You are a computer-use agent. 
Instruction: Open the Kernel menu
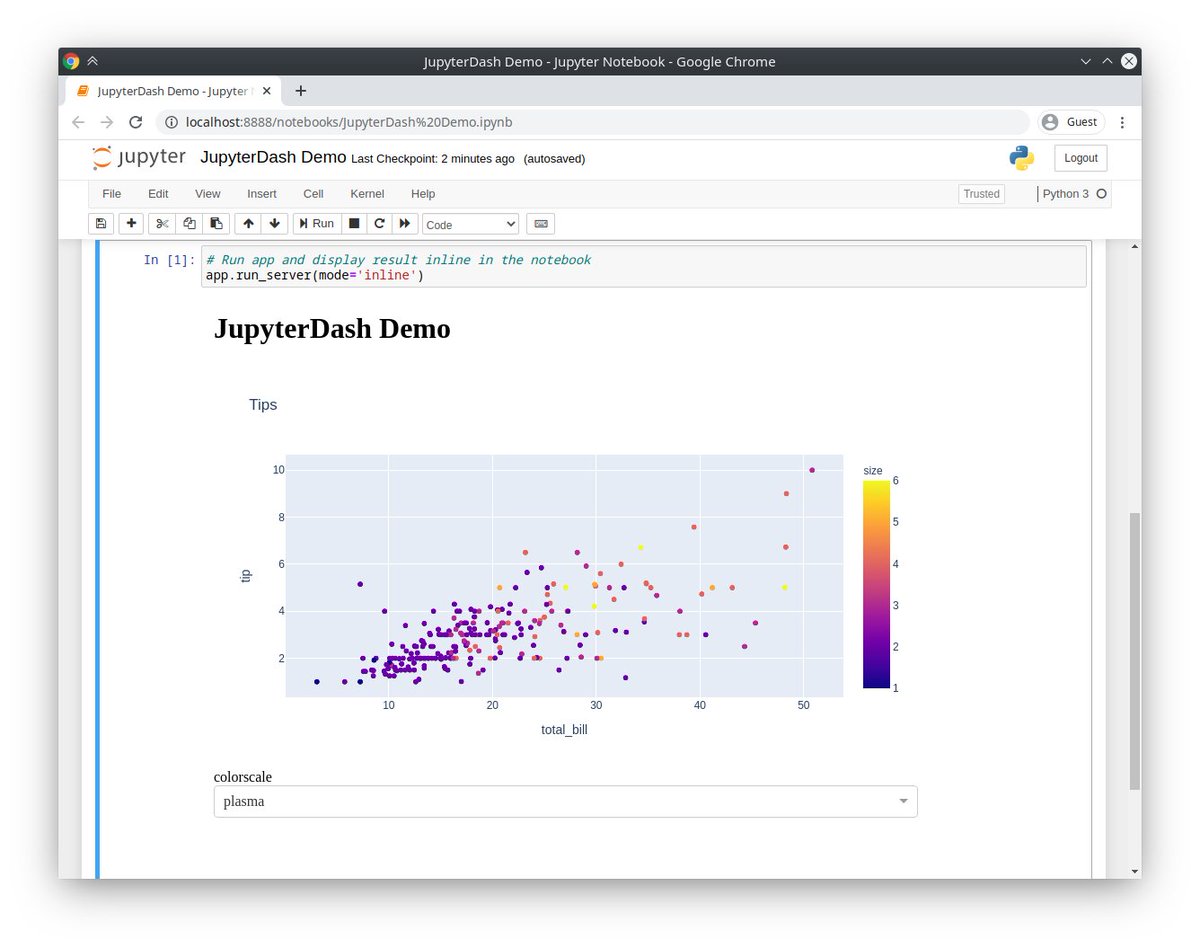pos(367,194)
